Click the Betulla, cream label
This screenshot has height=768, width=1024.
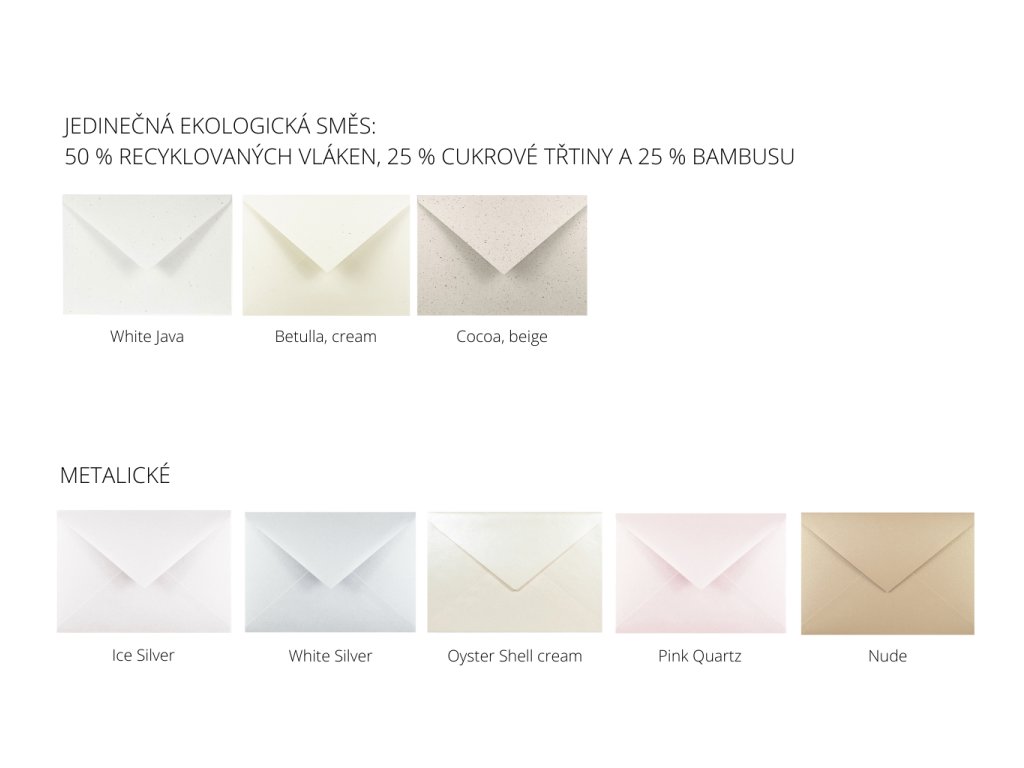(326, 336)
